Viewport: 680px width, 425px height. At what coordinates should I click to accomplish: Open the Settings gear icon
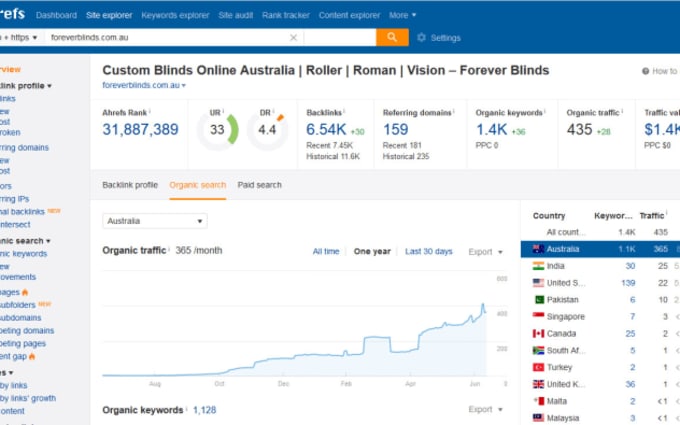[x=421, y=38]
